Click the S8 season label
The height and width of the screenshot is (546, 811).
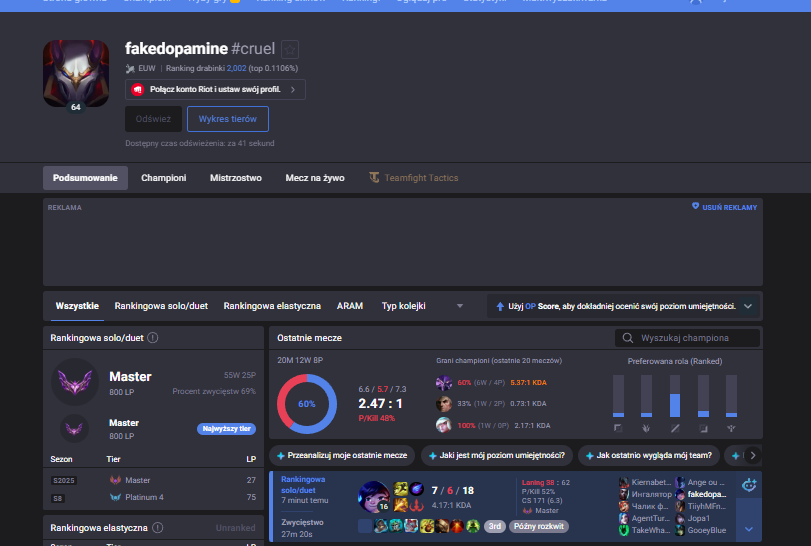click(x=57, y=498)
